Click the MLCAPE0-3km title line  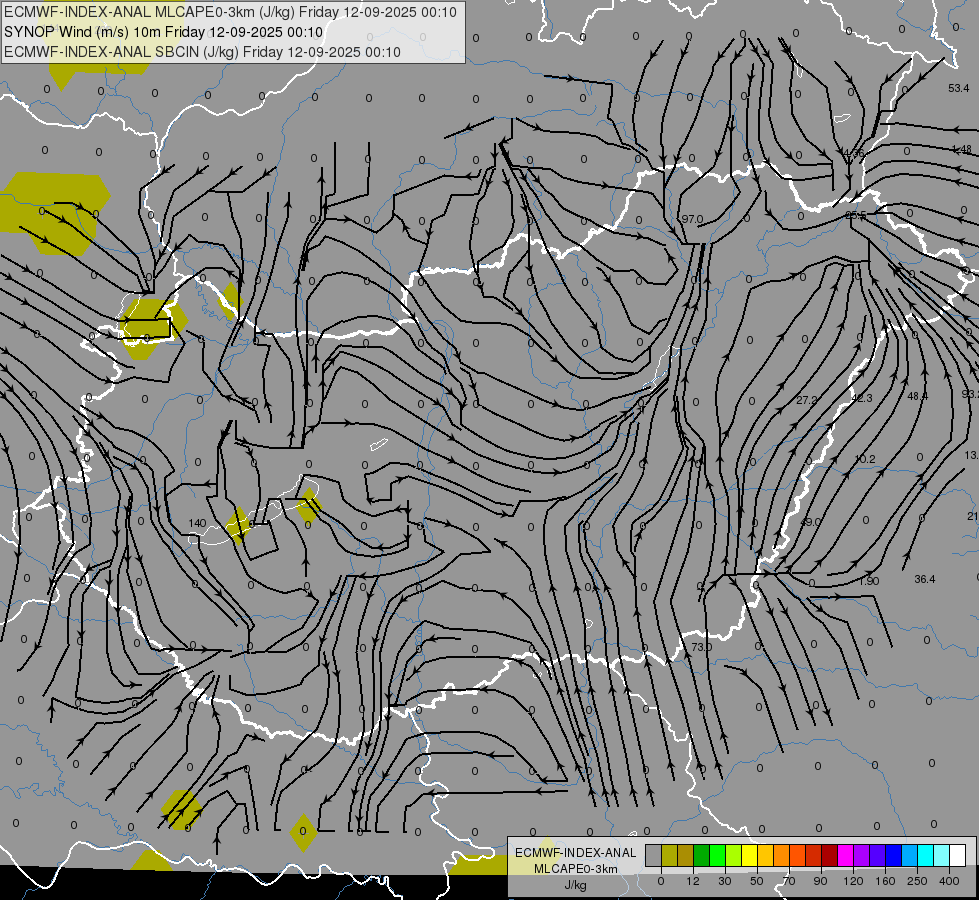(230, 12)
